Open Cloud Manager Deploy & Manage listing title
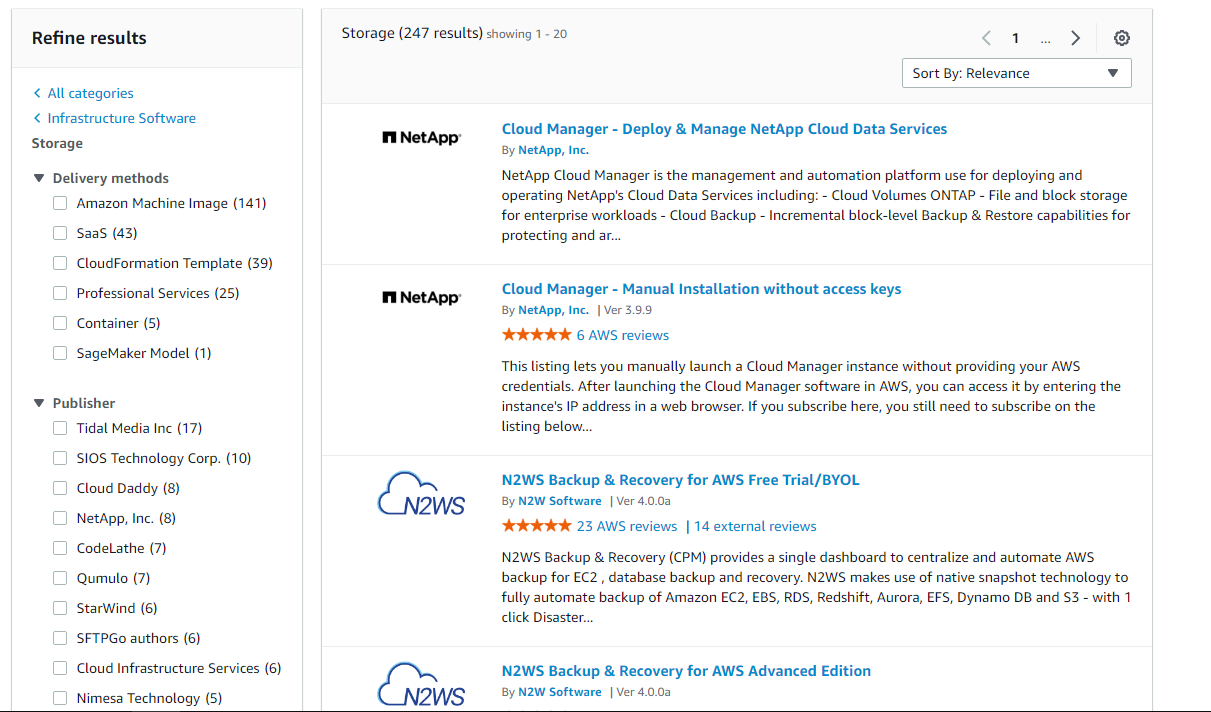1211x712 pixels. (724, 129)
